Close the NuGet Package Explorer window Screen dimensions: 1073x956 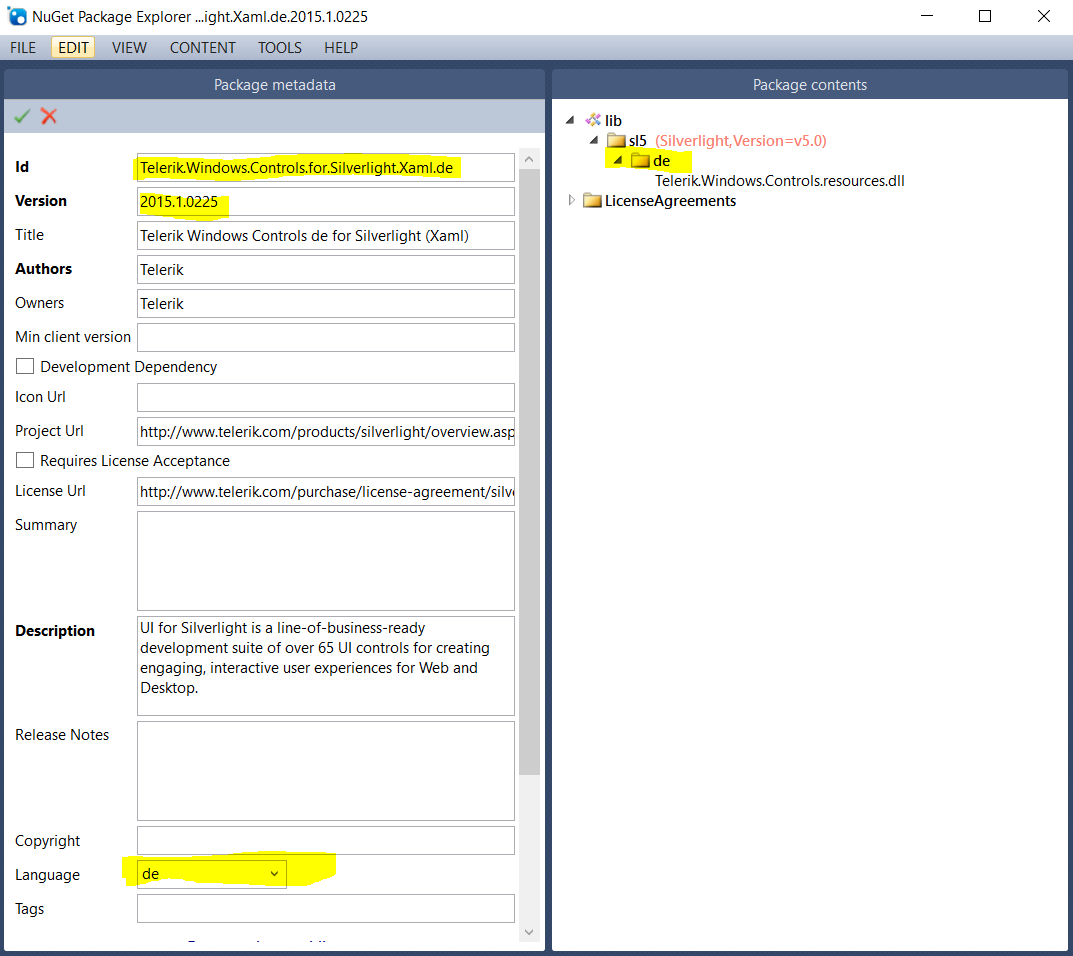click(x=1043, y=16)
